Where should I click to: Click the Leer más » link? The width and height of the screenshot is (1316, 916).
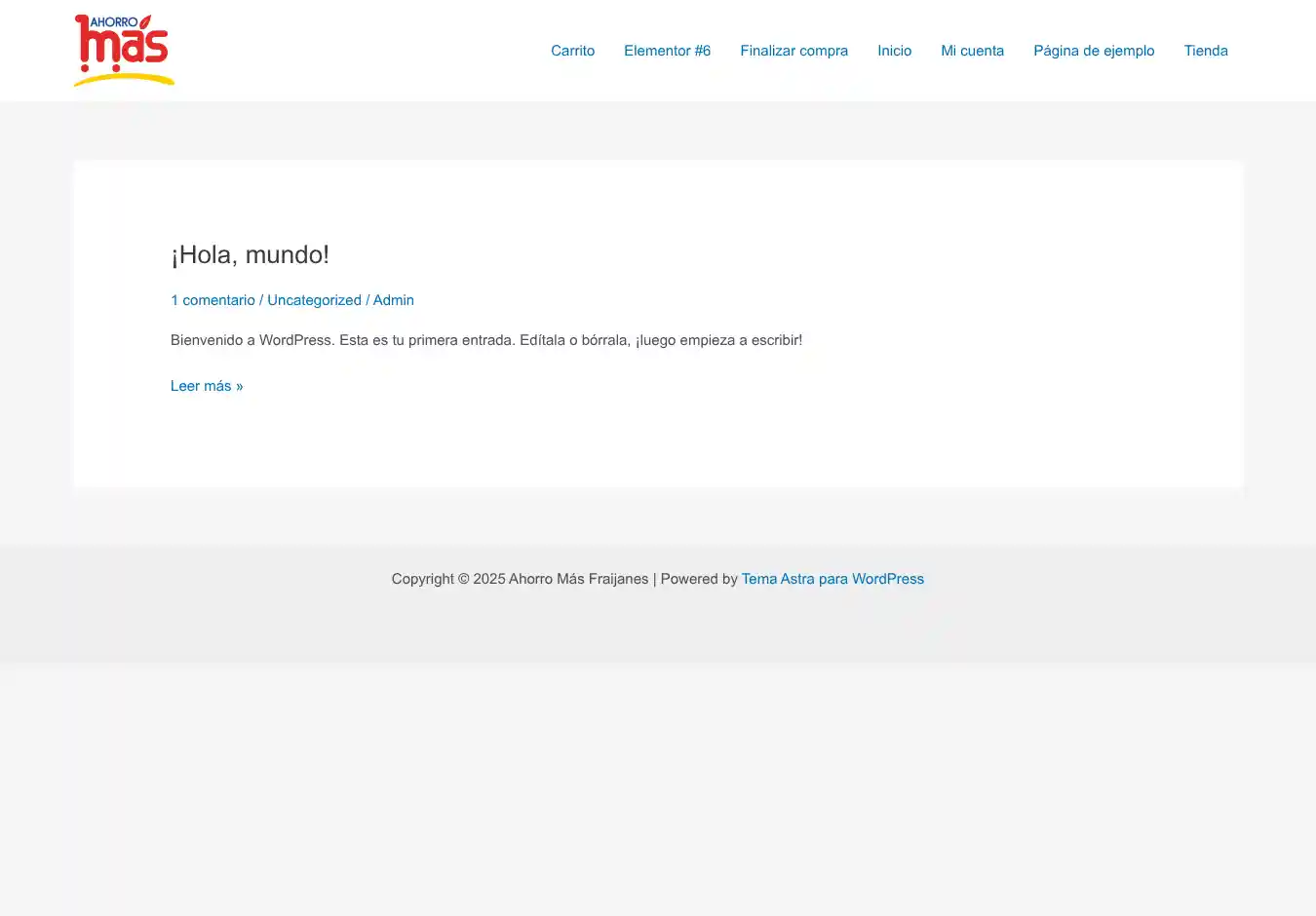(207, 386)
